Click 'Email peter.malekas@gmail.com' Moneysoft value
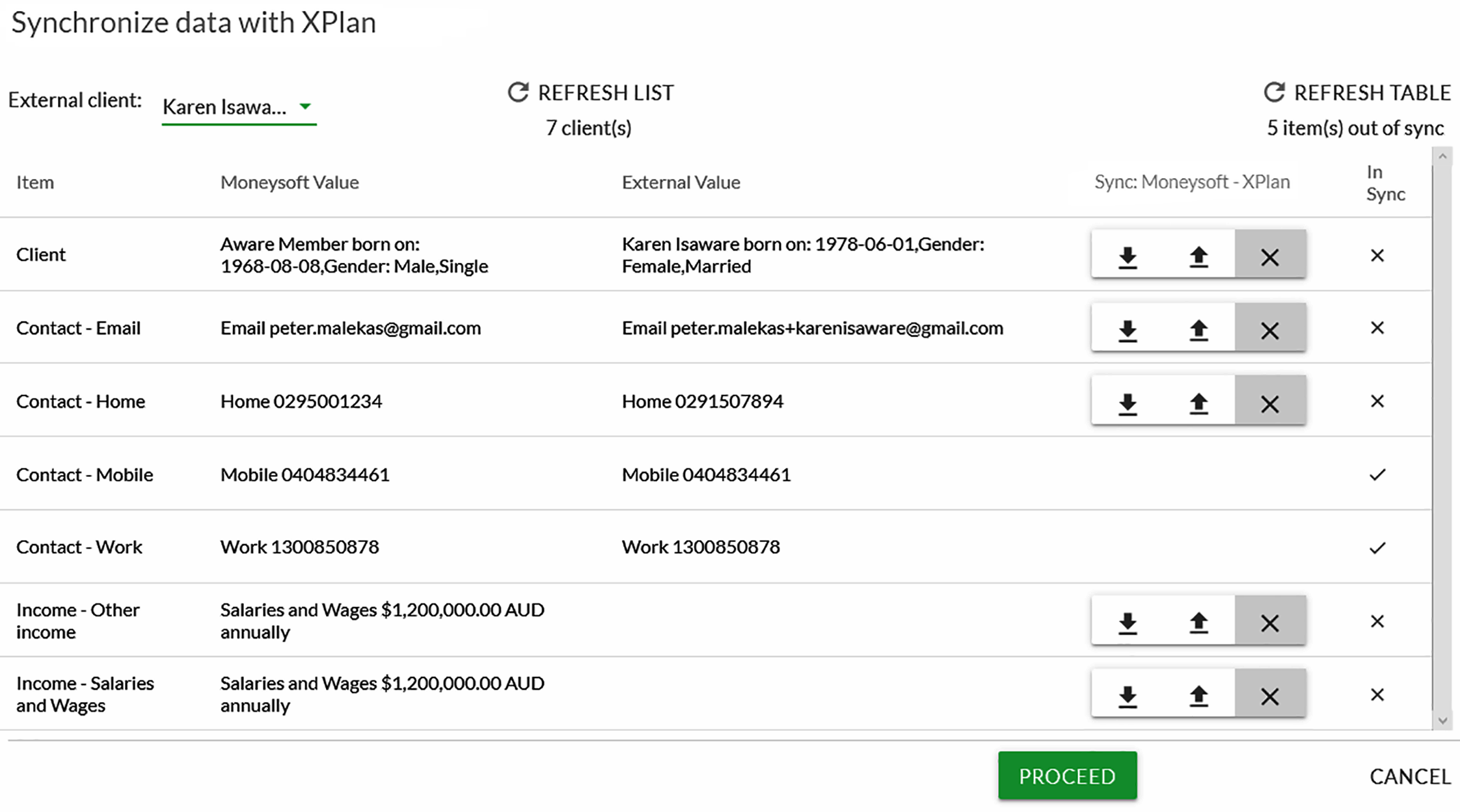 (351, 328)
